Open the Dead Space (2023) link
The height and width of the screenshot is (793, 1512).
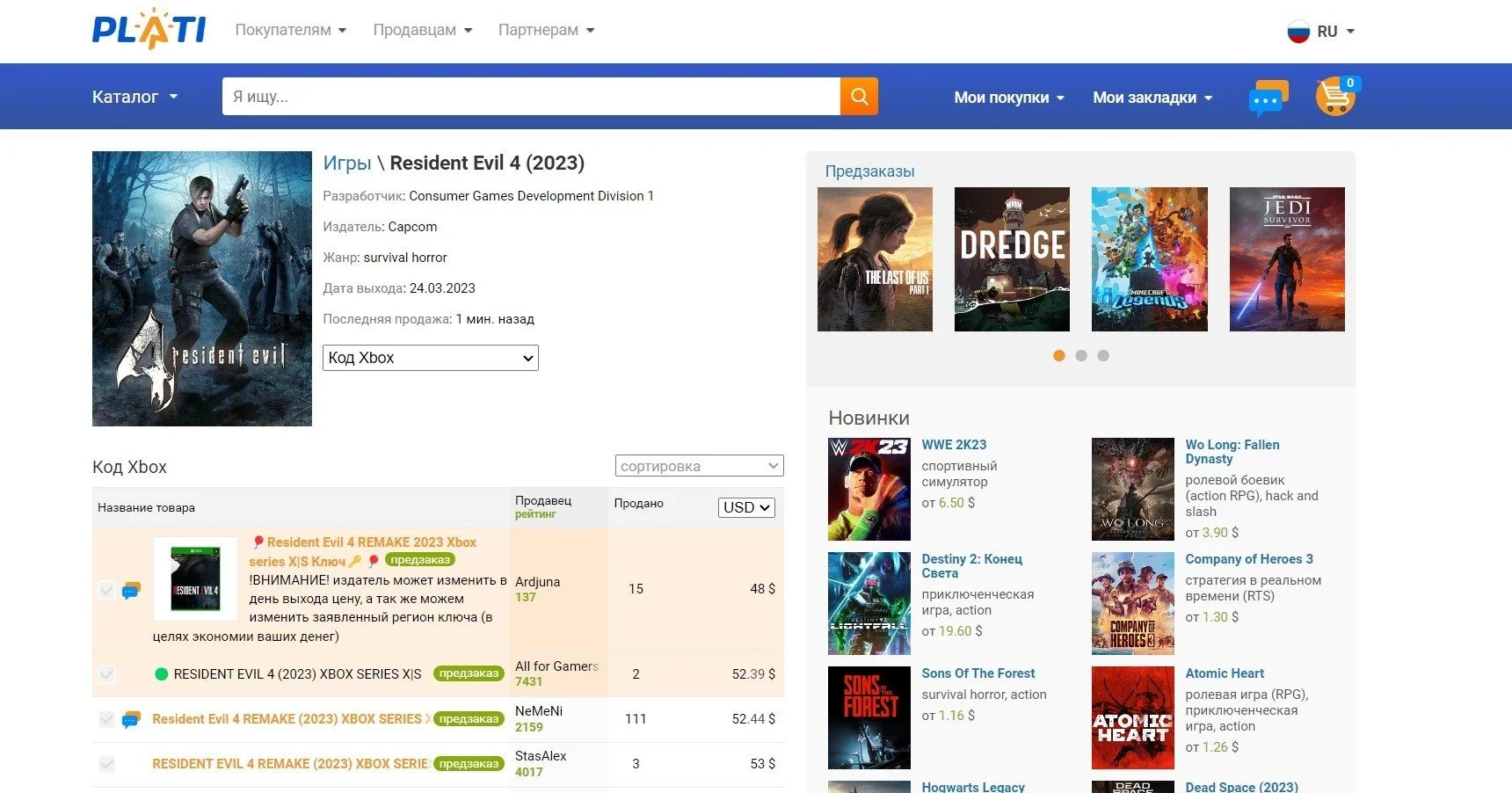coord(1241,787)
